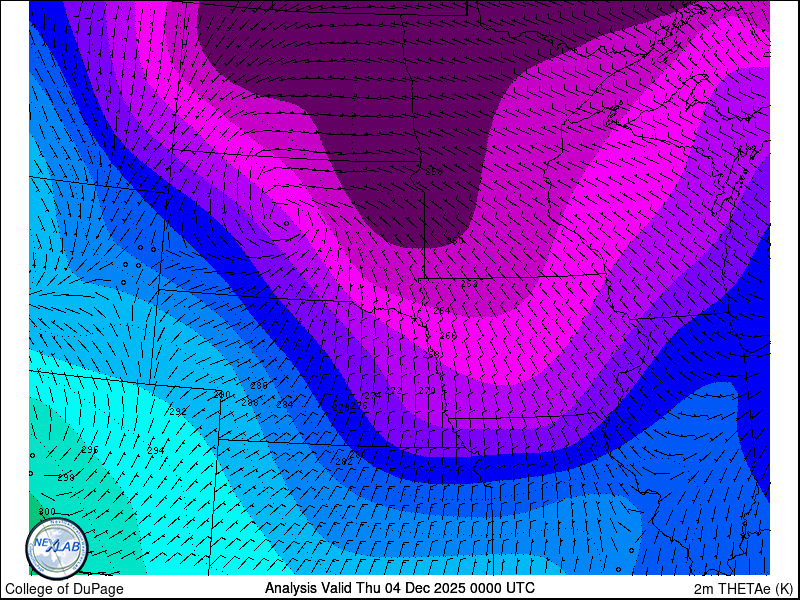Screen dimensions: 800x600
Task: Click the 260 contour label
Action: 455,241
